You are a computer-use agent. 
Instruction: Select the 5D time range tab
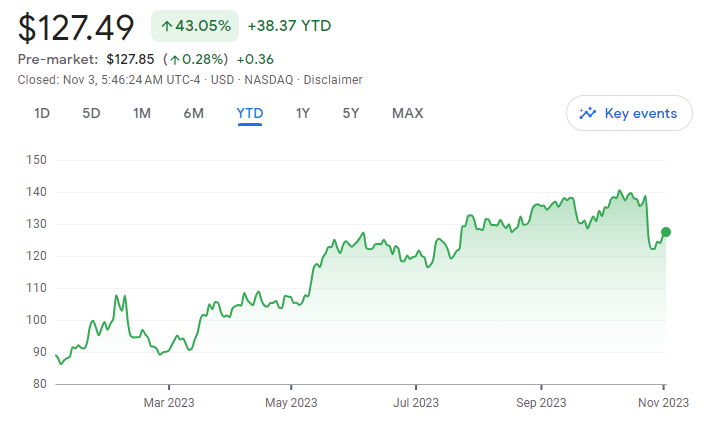(x=91, y=113)
